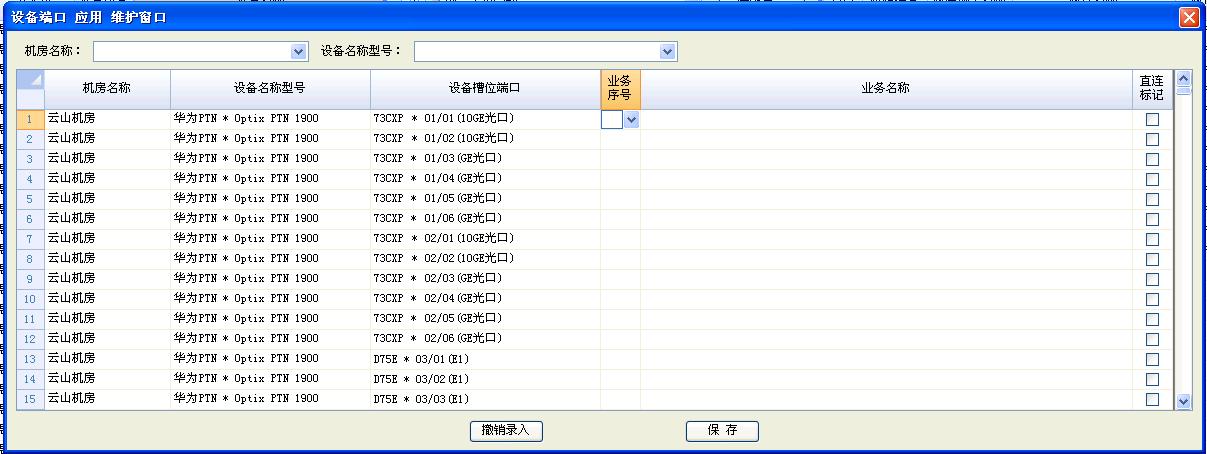Open the 设备名称型号 dropdown list
Screen dimensions: 1207x454
667,51
